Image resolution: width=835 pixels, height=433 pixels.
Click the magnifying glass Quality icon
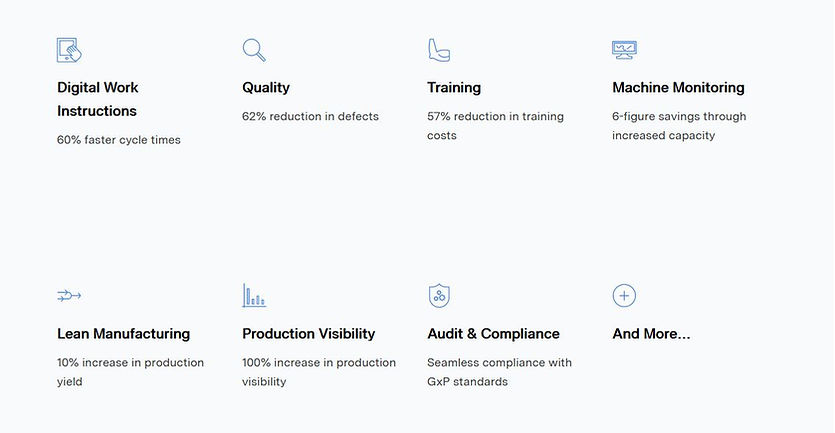[254, 49]
